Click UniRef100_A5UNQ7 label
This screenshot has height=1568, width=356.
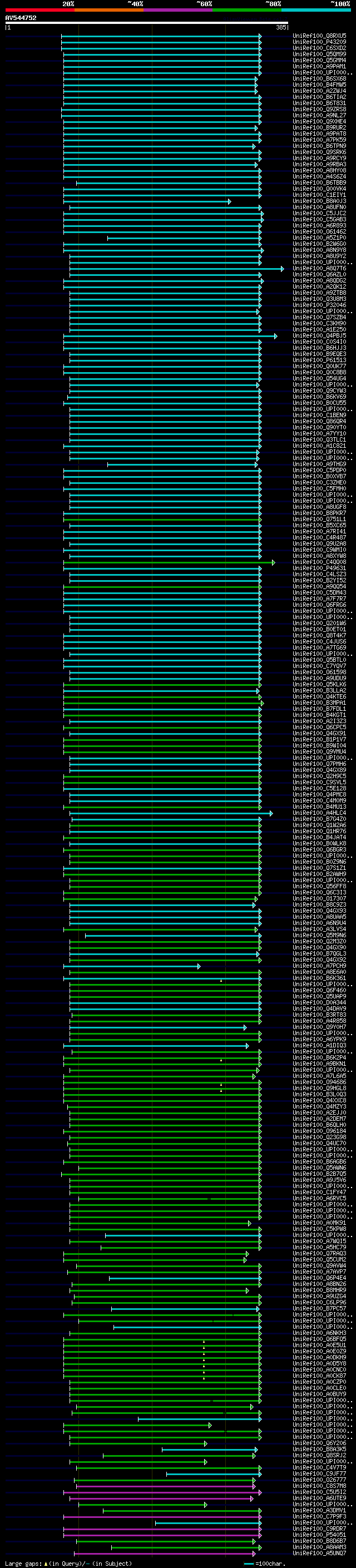pos(319,1554)
